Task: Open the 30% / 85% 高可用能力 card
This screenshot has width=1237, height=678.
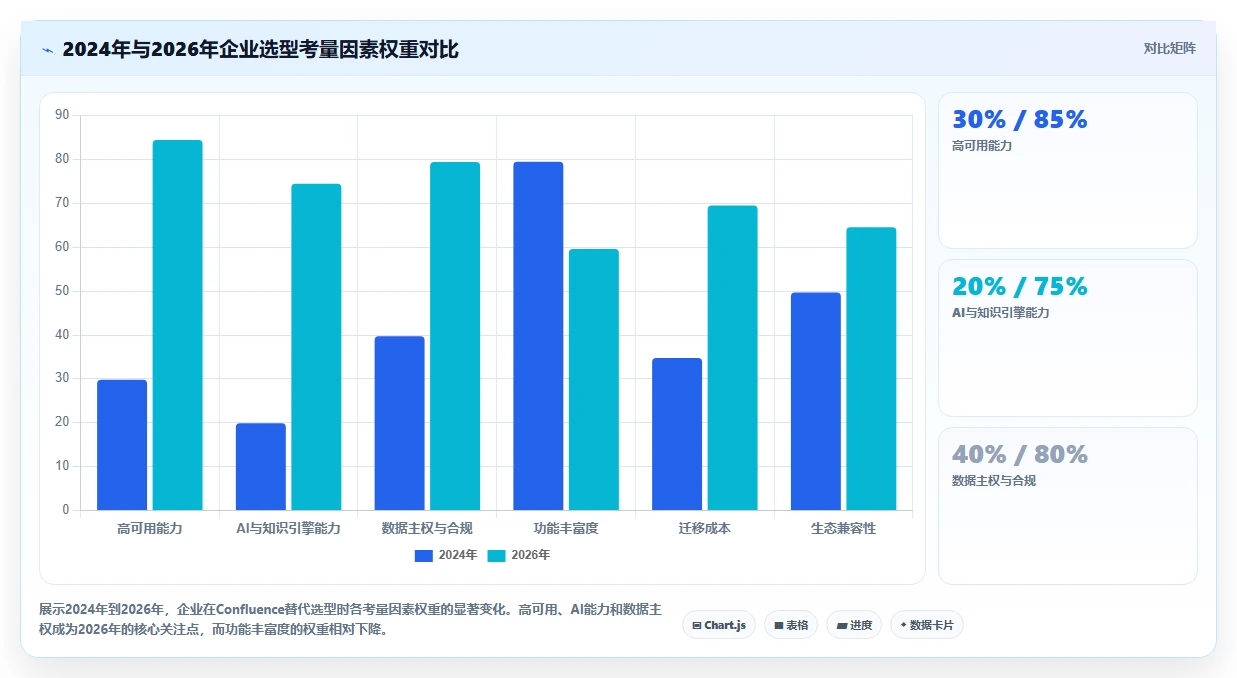Action: tap(1067, 170)
